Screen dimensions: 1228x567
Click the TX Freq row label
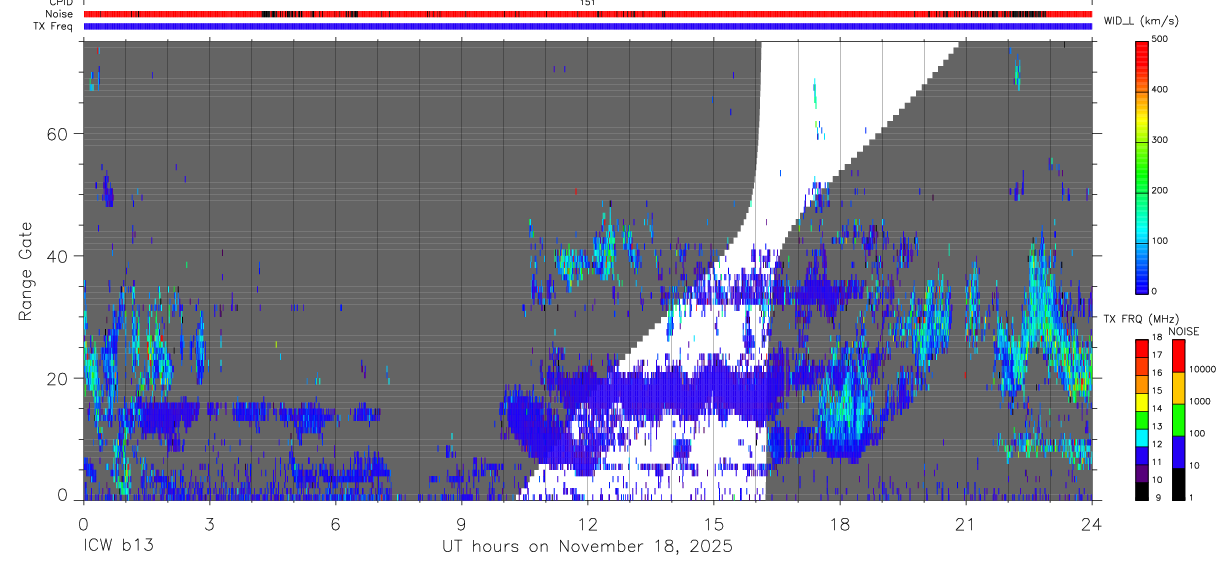(x=53, y=26)
